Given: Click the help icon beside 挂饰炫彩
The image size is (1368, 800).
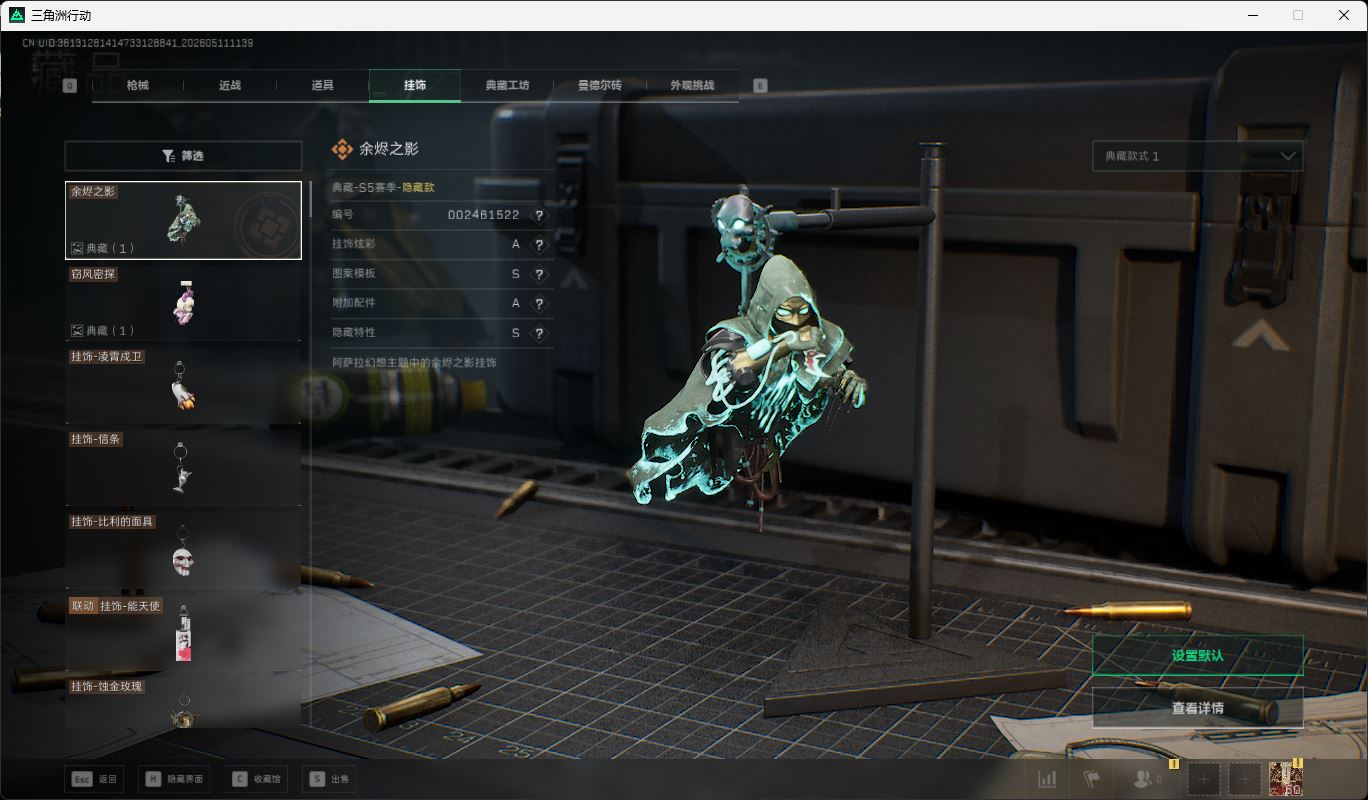Looking at the screenshot, I should click(539, 244).
